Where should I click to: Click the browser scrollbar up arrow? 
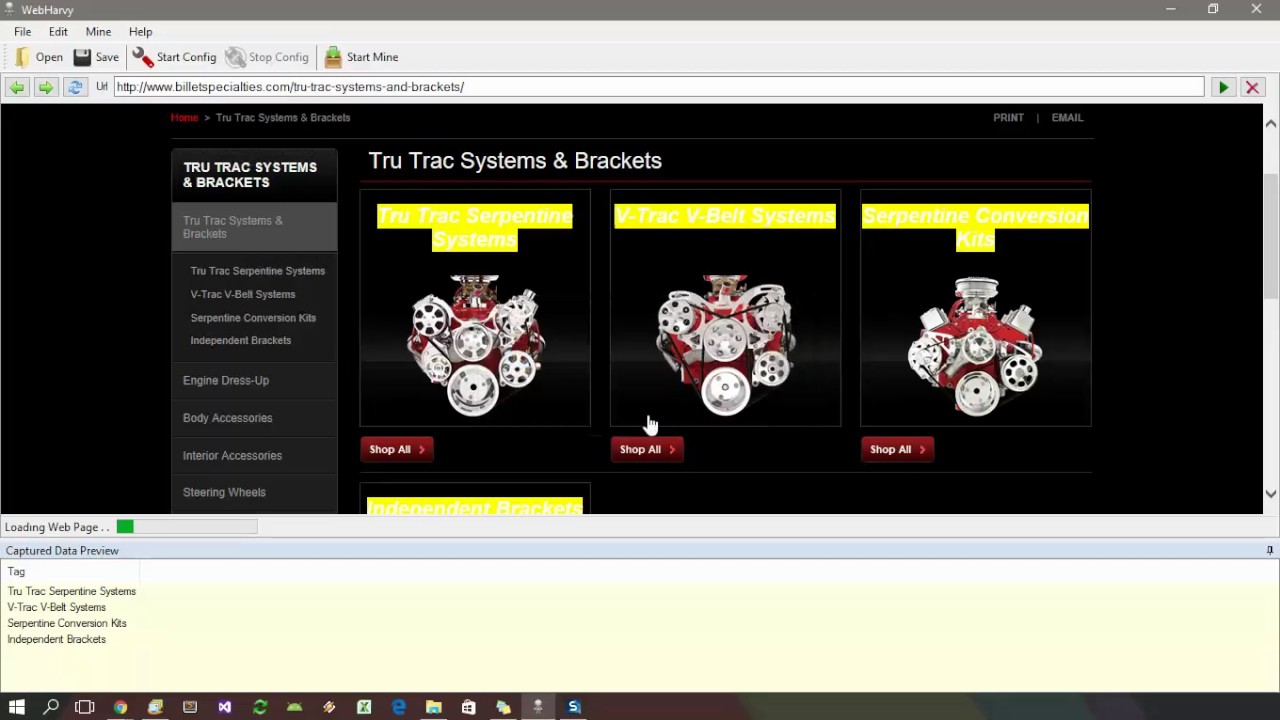tap(1271, 124)
